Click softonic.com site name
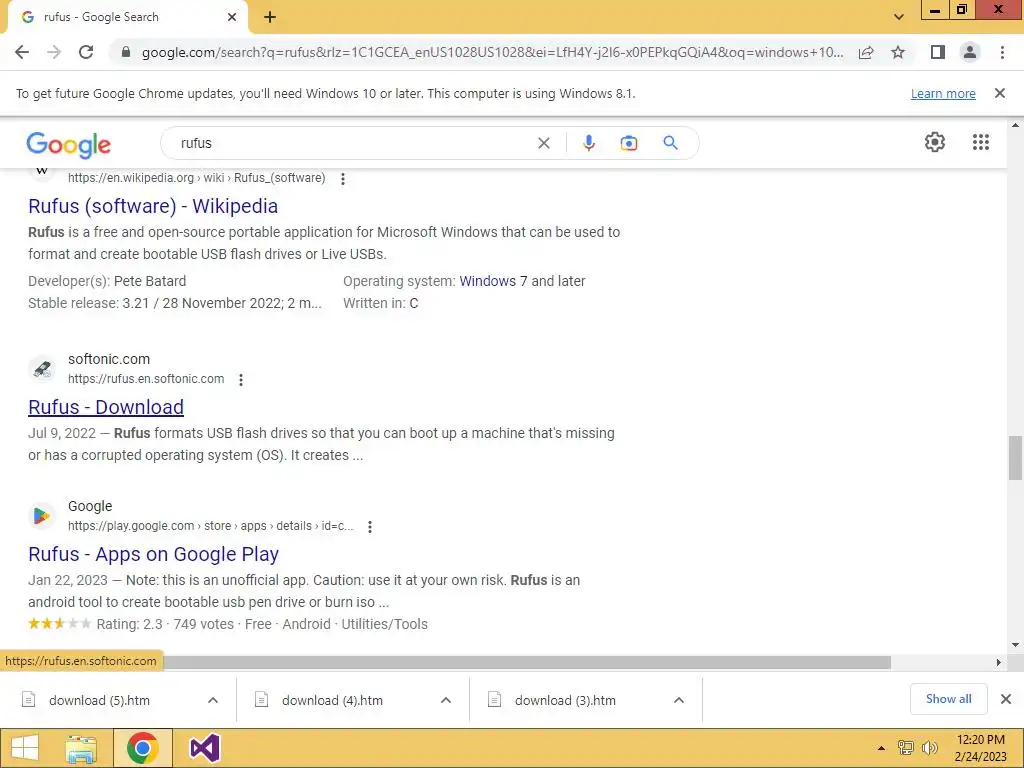1024x768 pixels. (109, 359)
